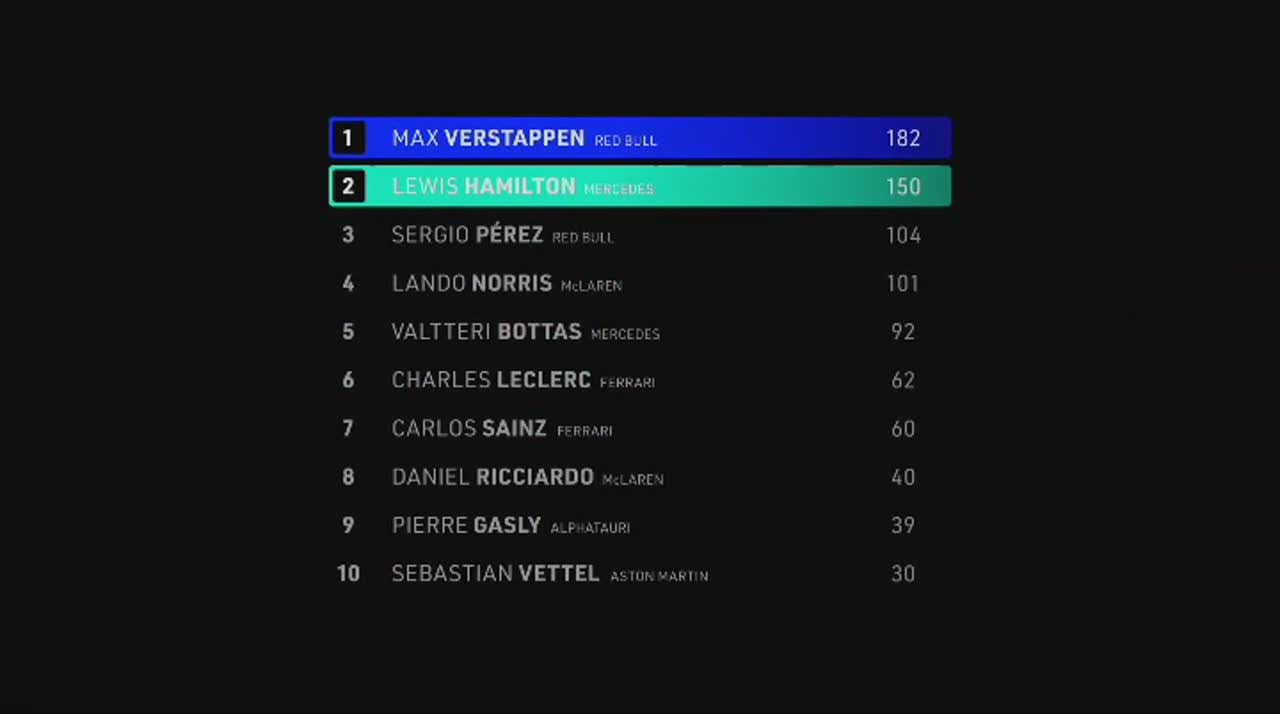The height and width of the screenshot is (714, 1280).
Task: Select Sebastian Vettel in tenth place
Action: 495,574
